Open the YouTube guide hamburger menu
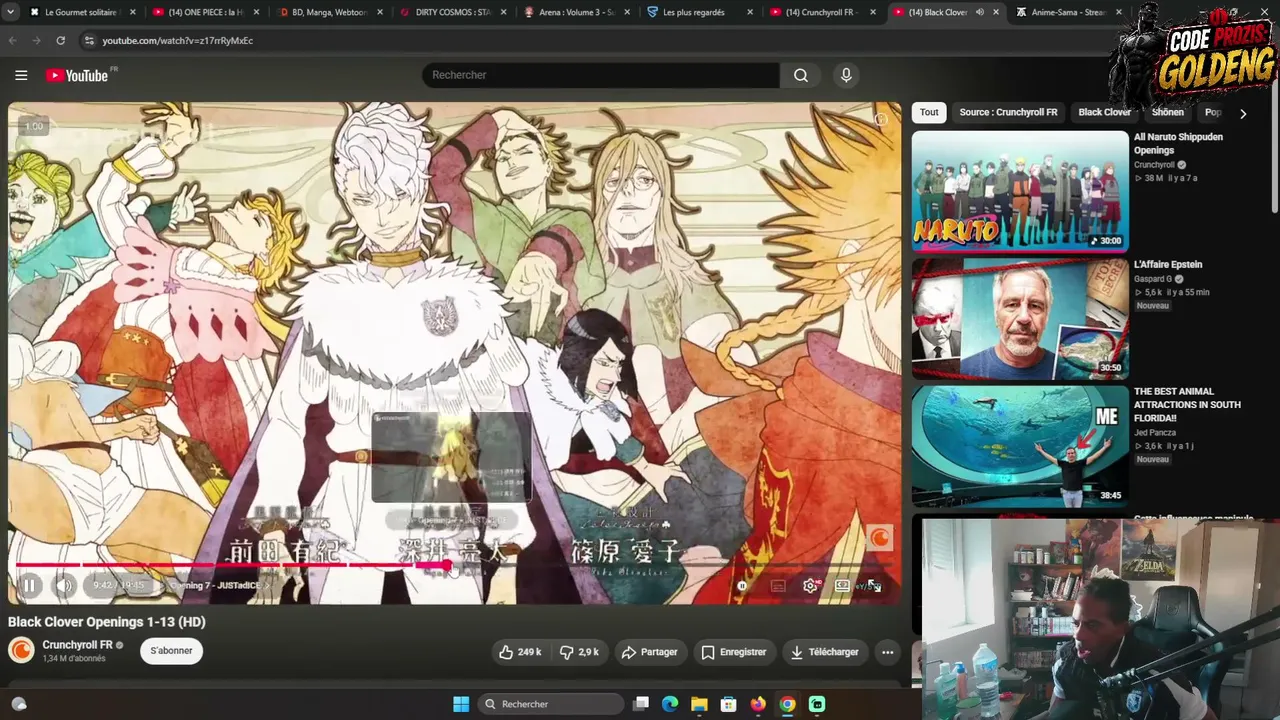1280x720 pixels. (x=21, y=75)
